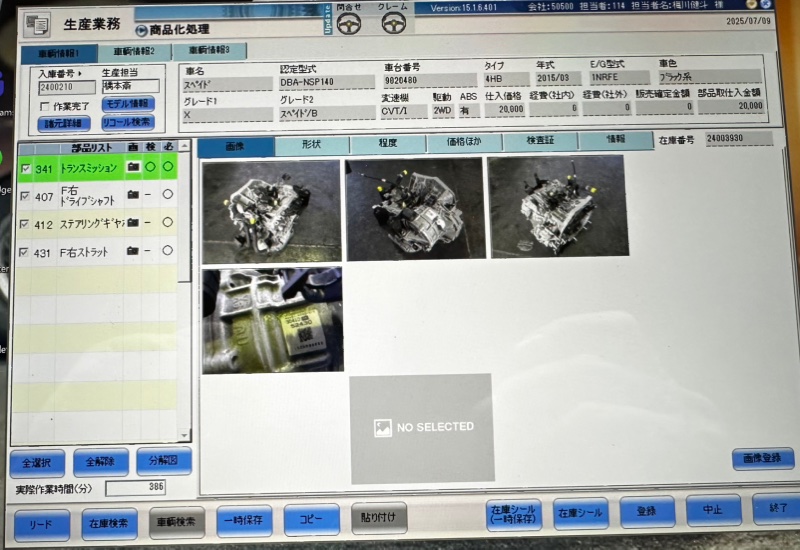Uncheck the checkbox for part 341 トランスミッション
Screen dimensions: 800x550
pyautogui.click(x=26, y=169)
